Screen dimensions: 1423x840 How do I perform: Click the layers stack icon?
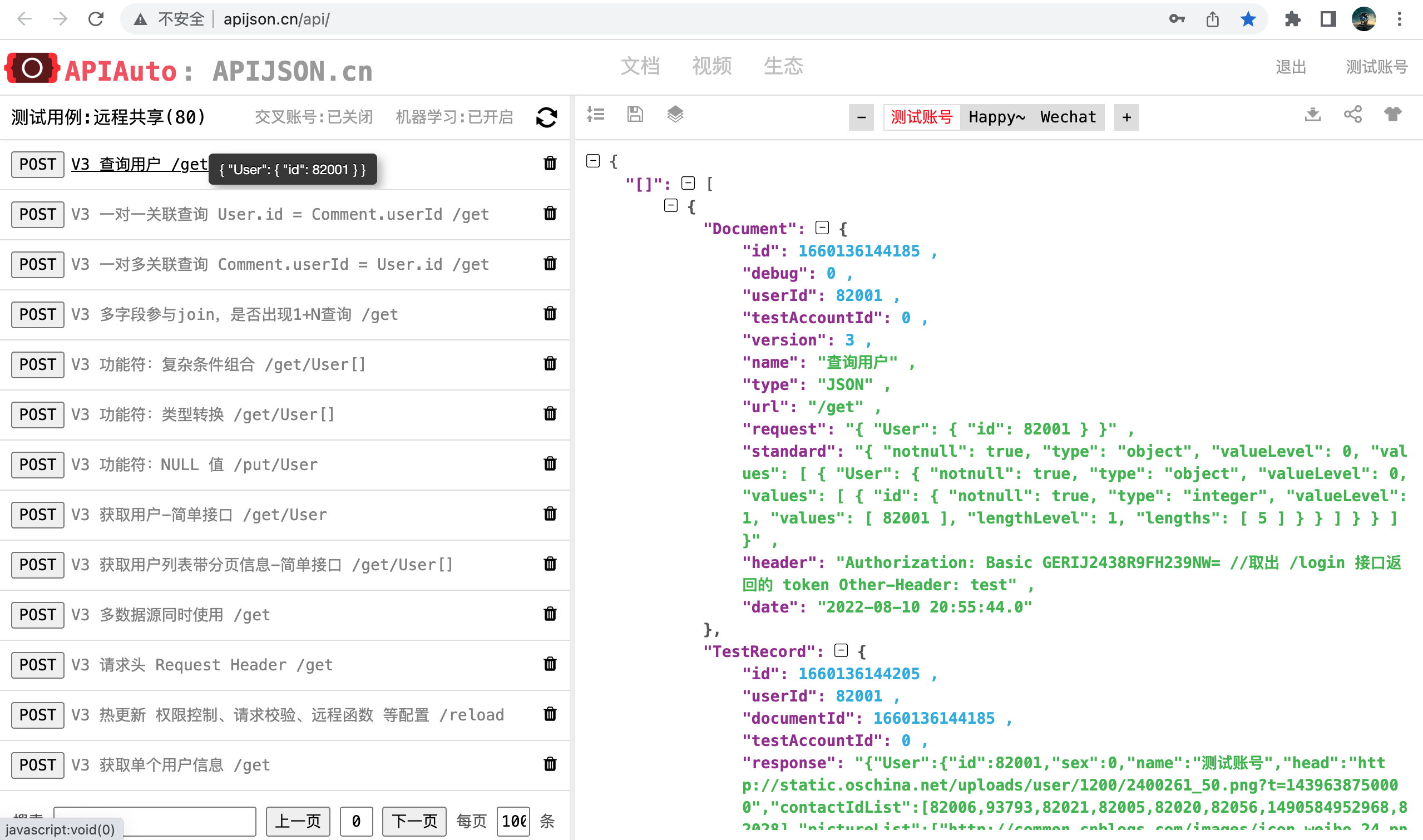tap(675, 115)
